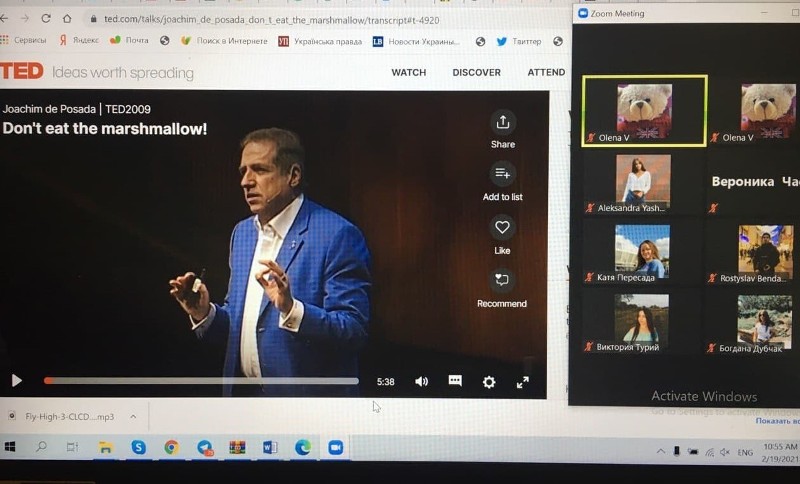
Task: Expand the hidden system tray icons
Action: [661, 451]
